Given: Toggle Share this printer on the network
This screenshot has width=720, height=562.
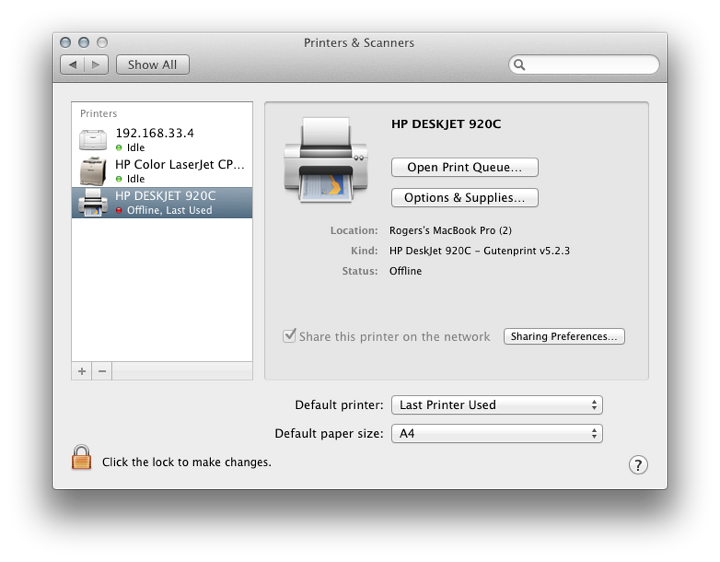Looking at the screenshot, I should [x=289, y=336].
